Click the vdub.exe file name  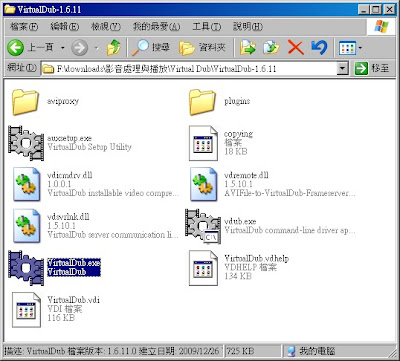[x=240, y=221]
